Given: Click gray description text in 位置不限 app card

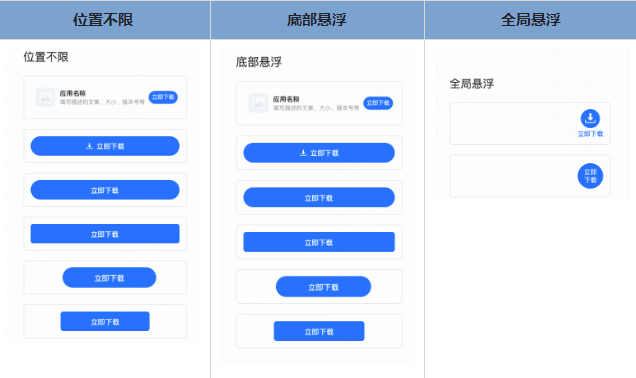Looking at the screenshot, I should tap(102, 102).
